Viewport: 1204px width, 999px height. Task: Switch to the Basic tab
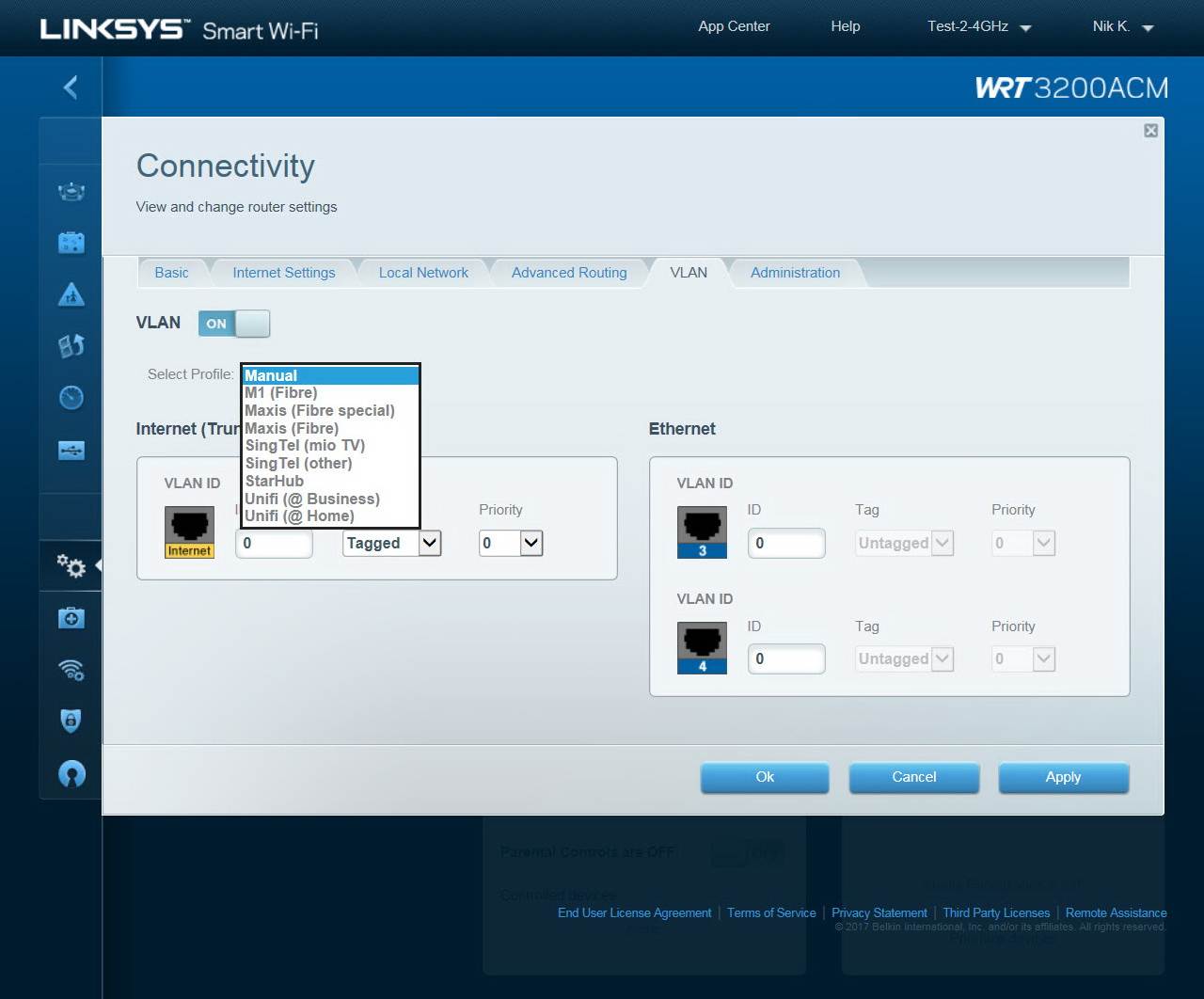tap(171, 273)
